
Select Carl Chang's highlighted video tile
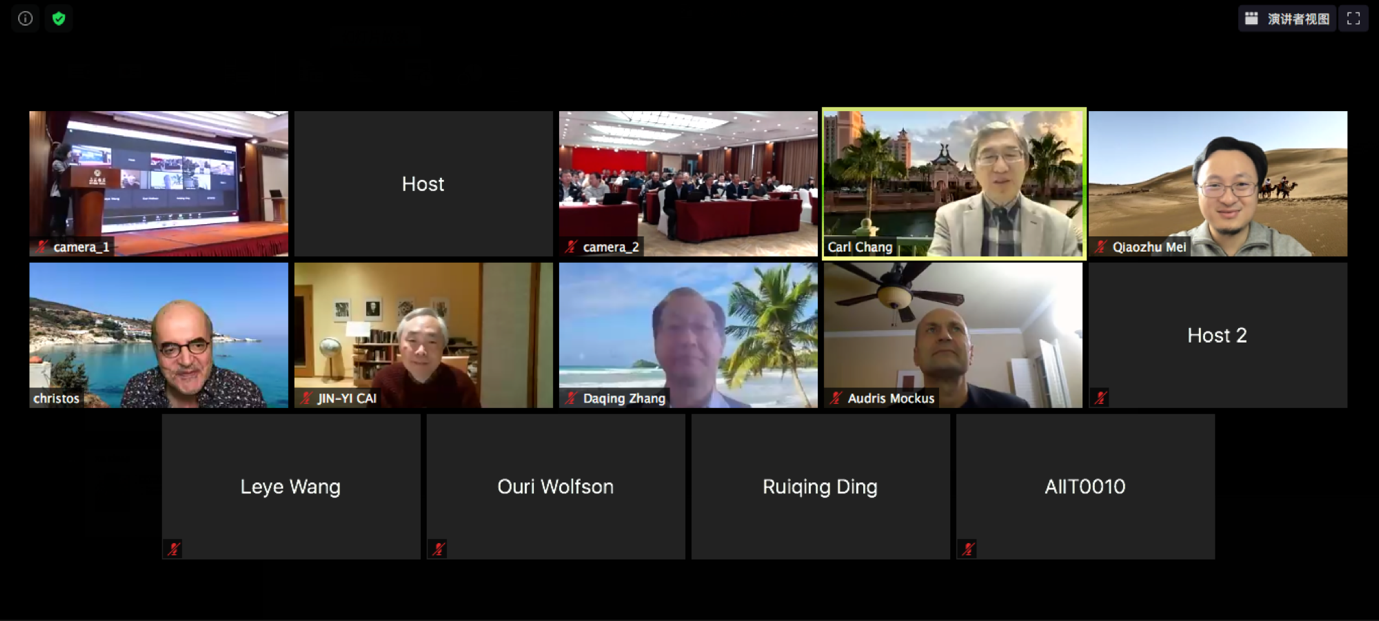tap(953, 183)
